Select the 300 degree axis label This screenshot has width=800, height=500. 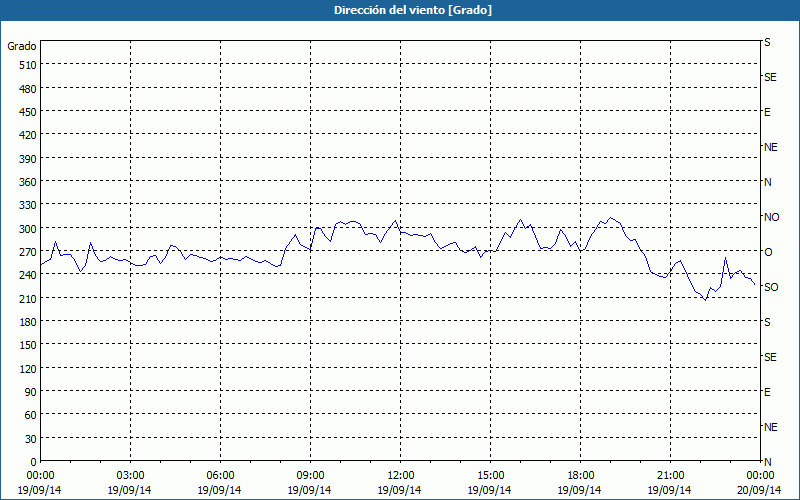click(x=28, y=229)
